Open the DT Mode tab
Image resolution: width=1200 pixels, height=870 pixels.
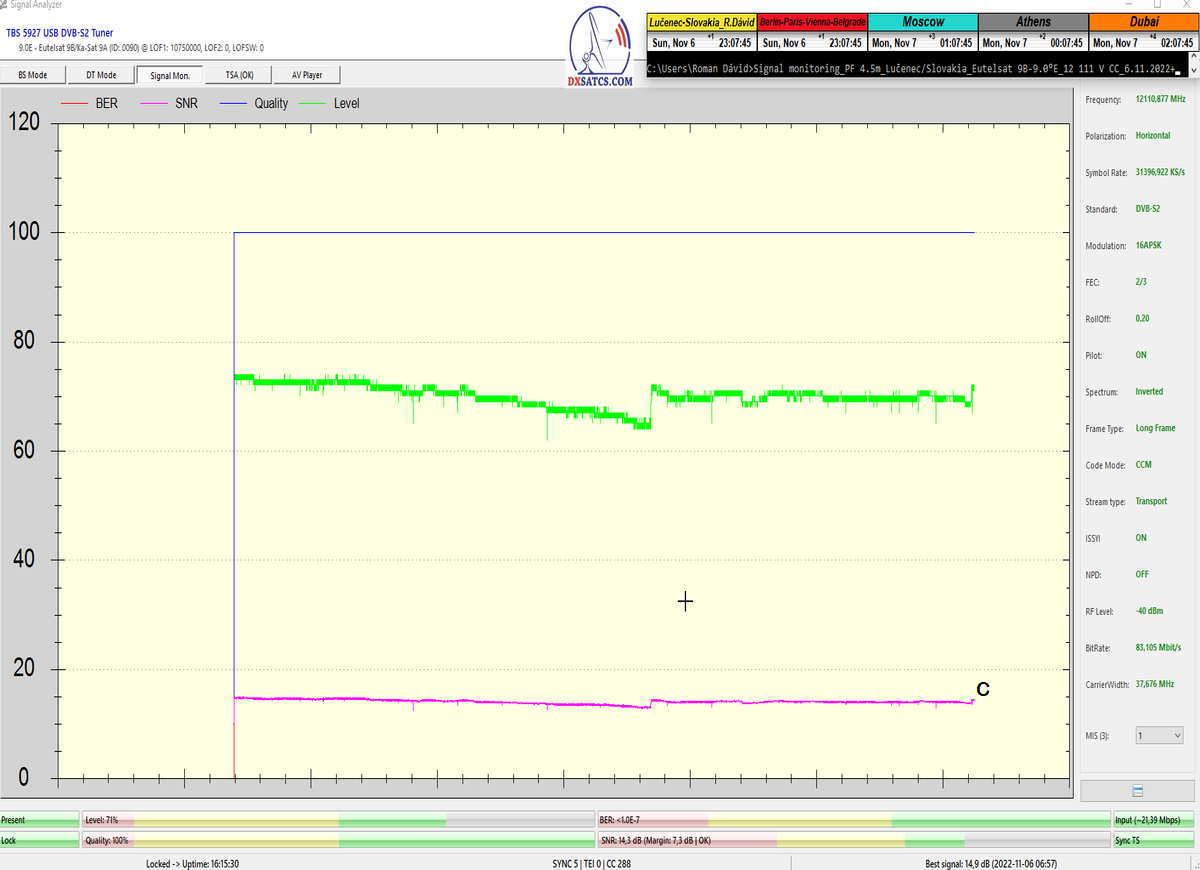point(100,75)
